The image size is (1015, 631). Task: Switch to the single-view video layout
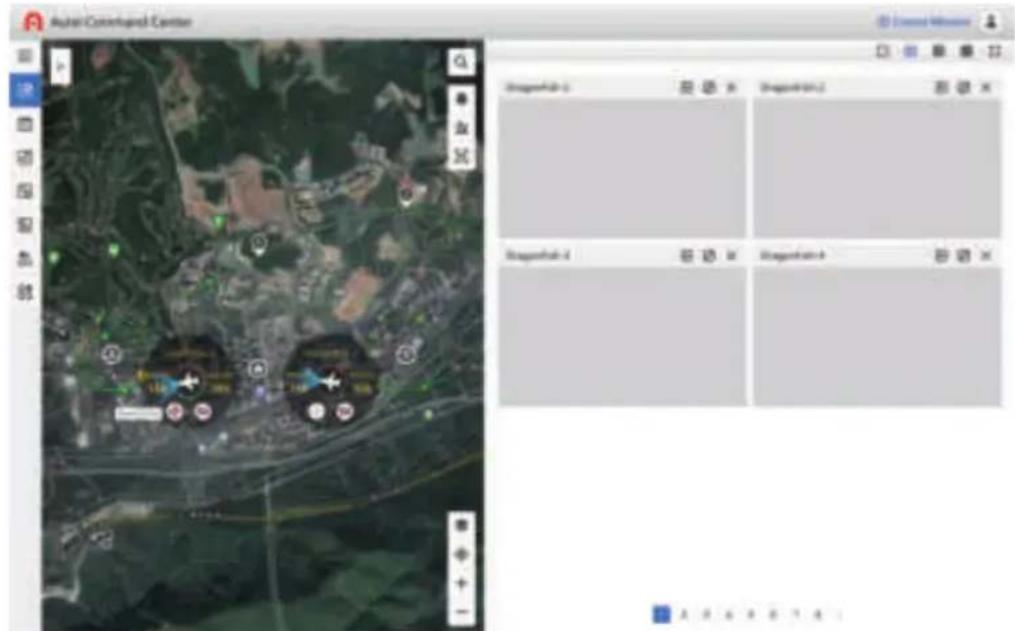[x=882, y=51]
